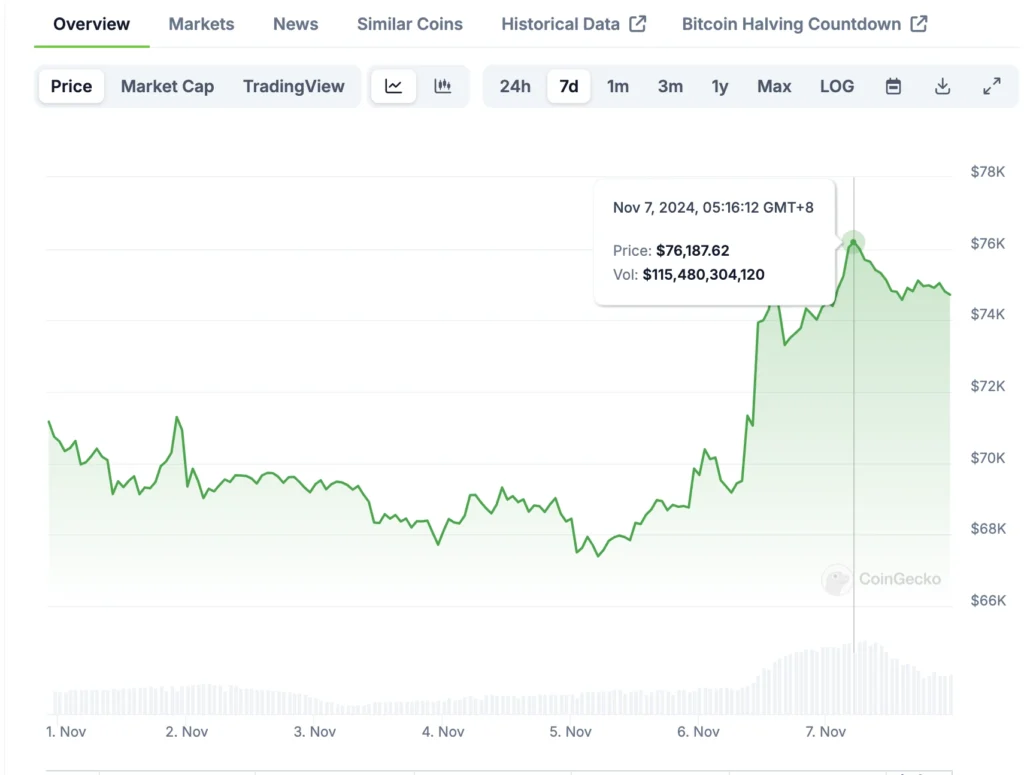The height and width of the screenshot is (775, 1024).
Task: Click the $68K y-axis label
Action: click(x=987, y=528)
